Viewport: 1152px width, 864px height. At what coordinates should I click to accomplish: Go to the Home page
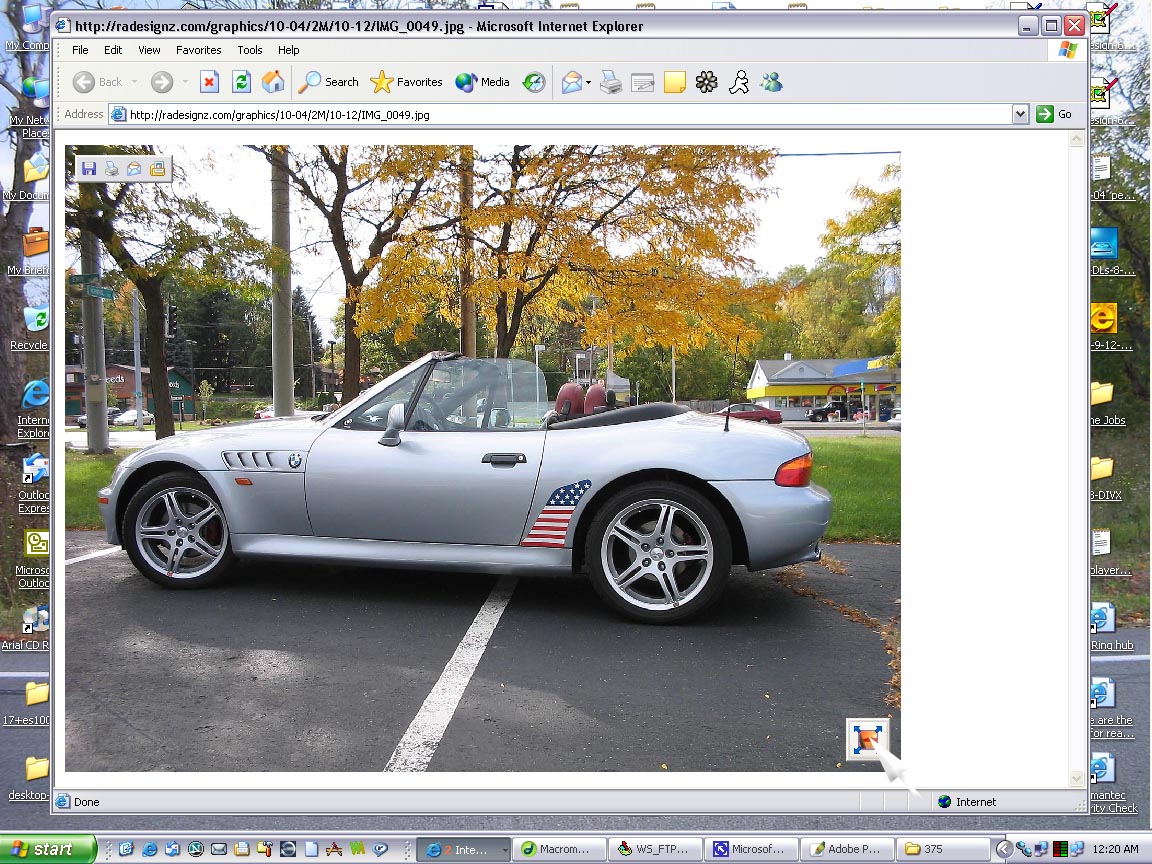click(x=272, y=82)
